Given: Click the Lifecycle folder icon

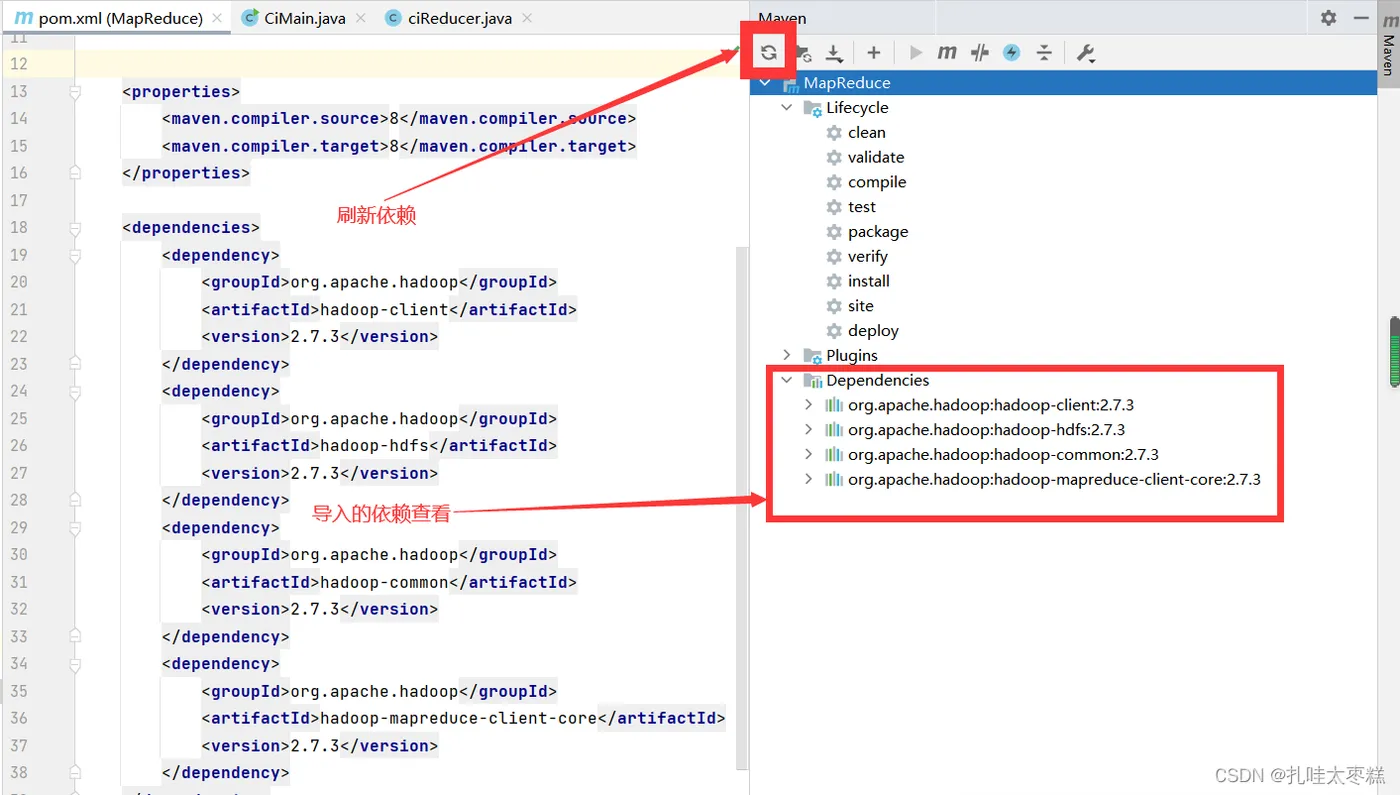Looking at the screenshot, I should (x=812, y=108).
